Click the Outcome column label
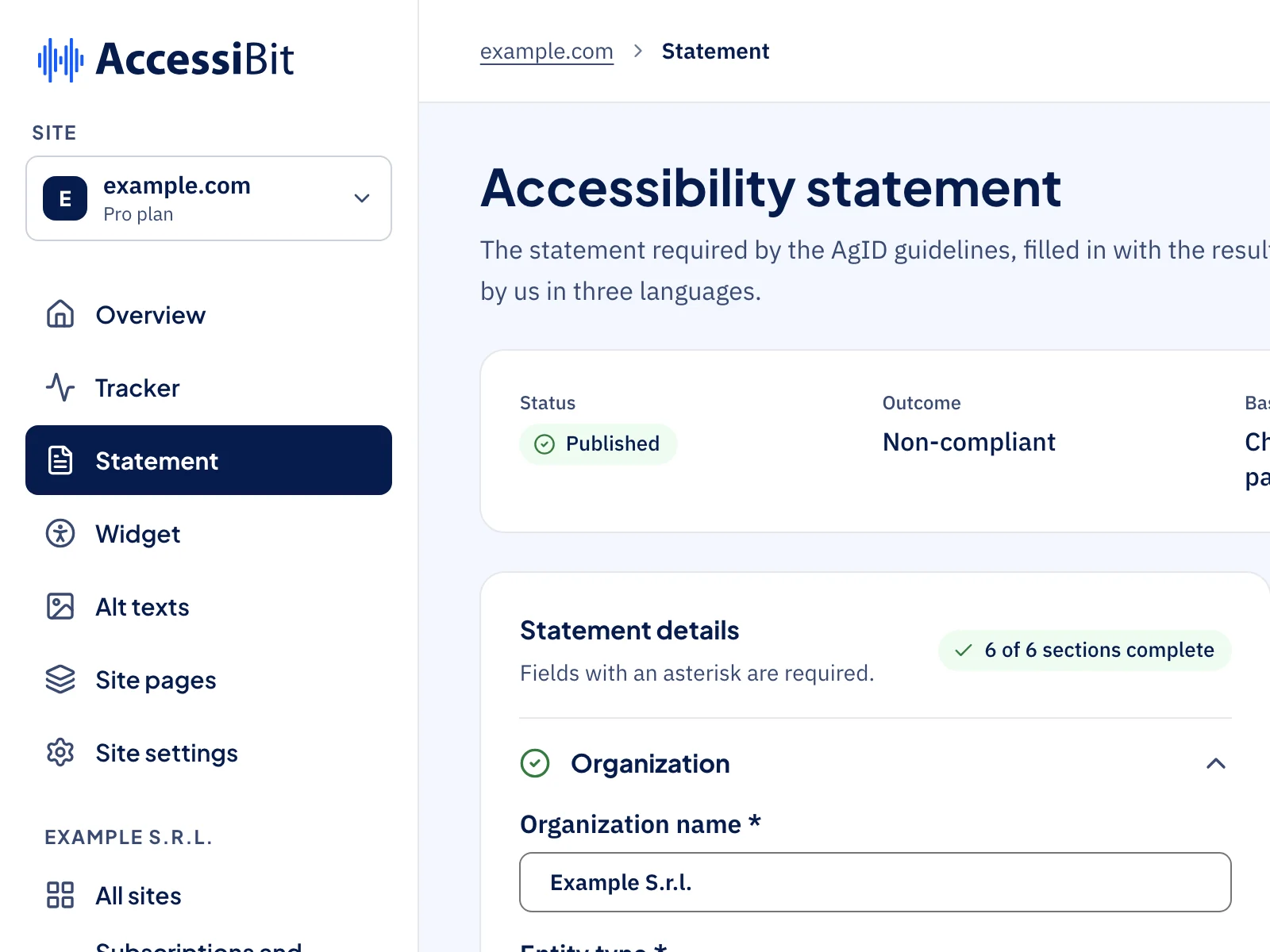The image size is (1270, 952). click(922, 403)
